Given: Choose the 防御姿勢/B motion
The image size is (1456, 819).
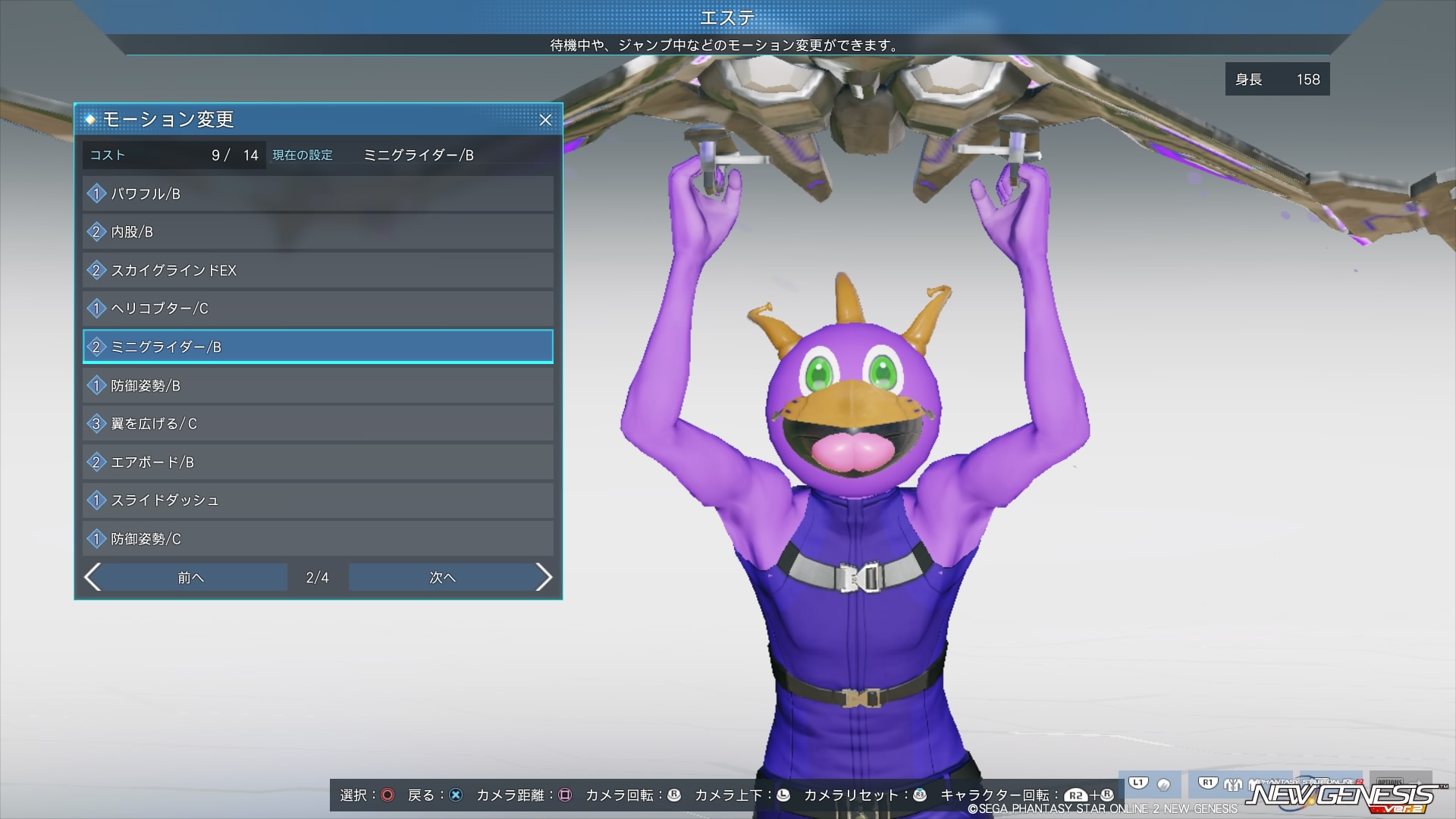Looking at the screenshot, I should pos(318,385).
